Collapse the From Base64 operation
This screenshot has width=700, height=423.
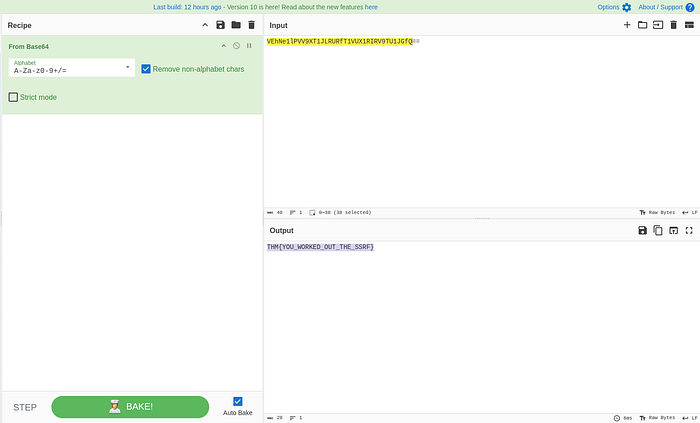tap(224, 46)
